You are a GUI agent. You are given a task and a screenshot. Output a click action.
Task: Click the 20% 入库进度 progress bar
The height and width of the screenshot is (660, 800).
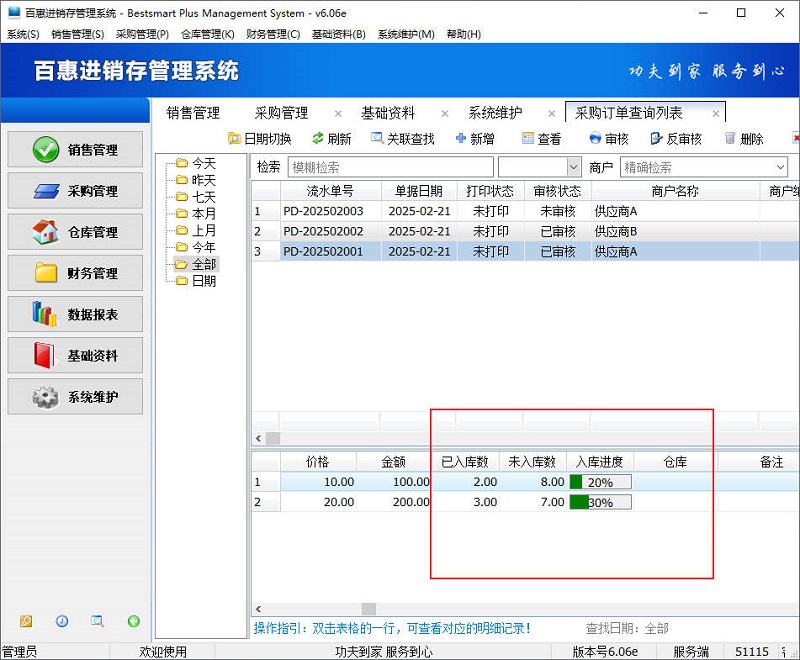pyautogui.click(x=602, y=481)
